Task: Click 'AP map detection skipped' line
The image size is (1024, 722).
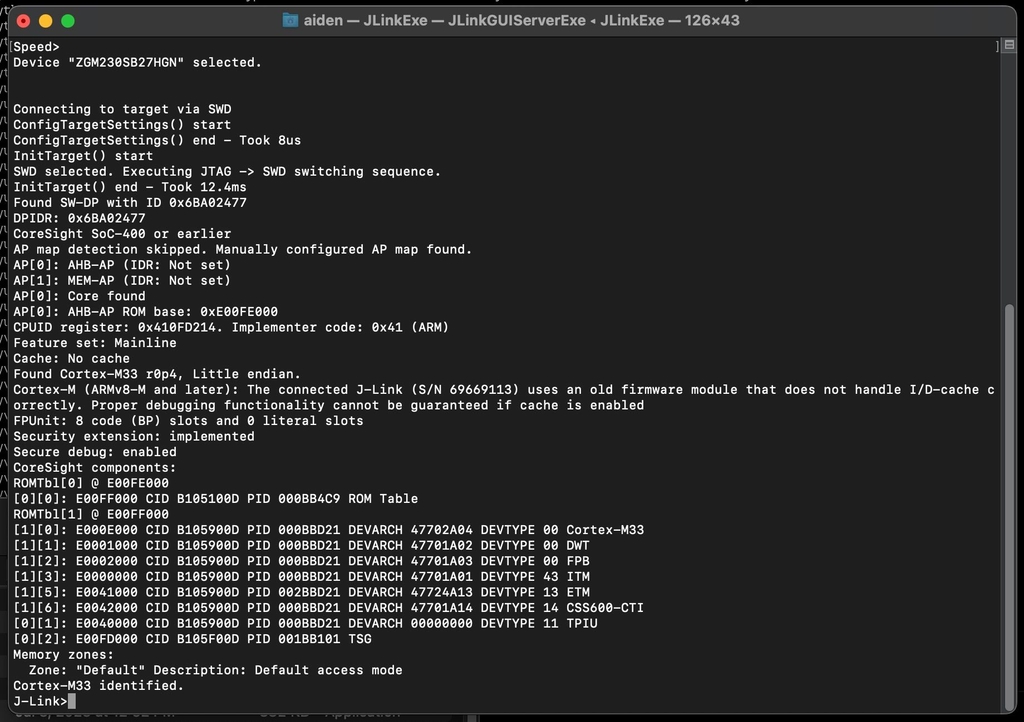Action: (242, 249)
